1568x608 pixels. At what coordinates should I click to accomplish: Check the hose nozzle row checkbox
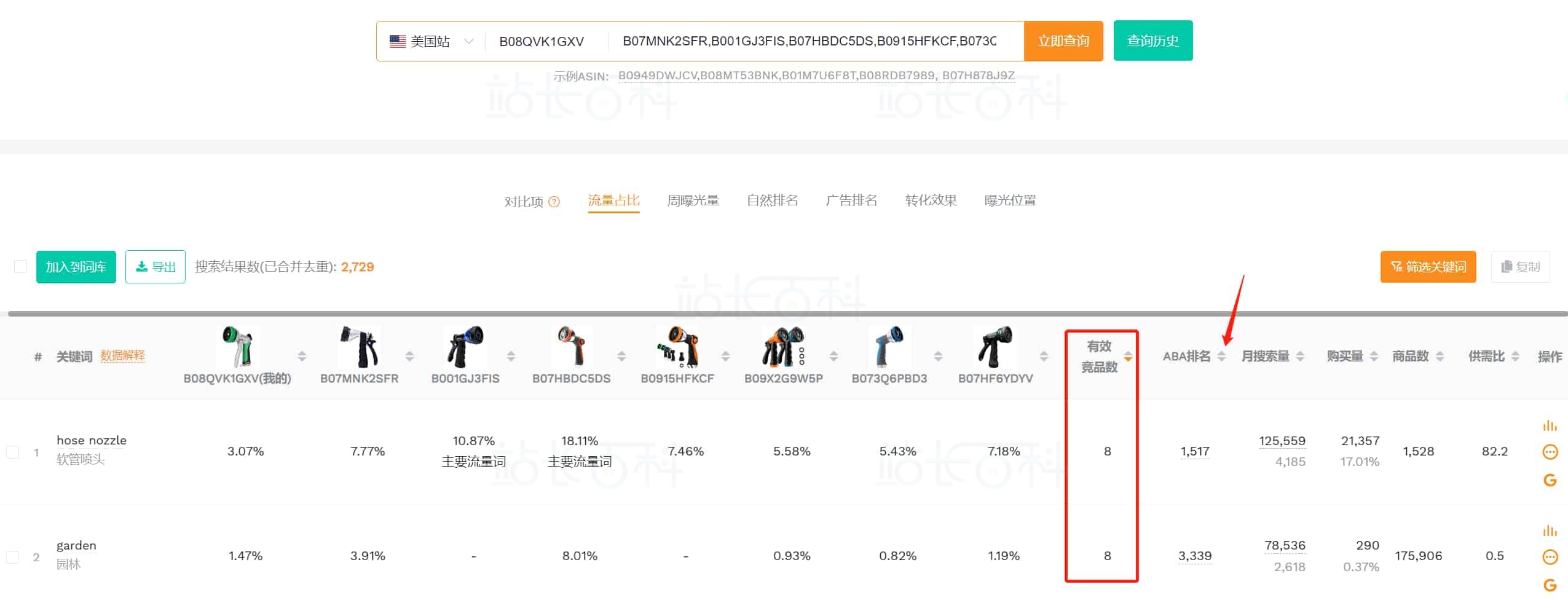(12, 452)
